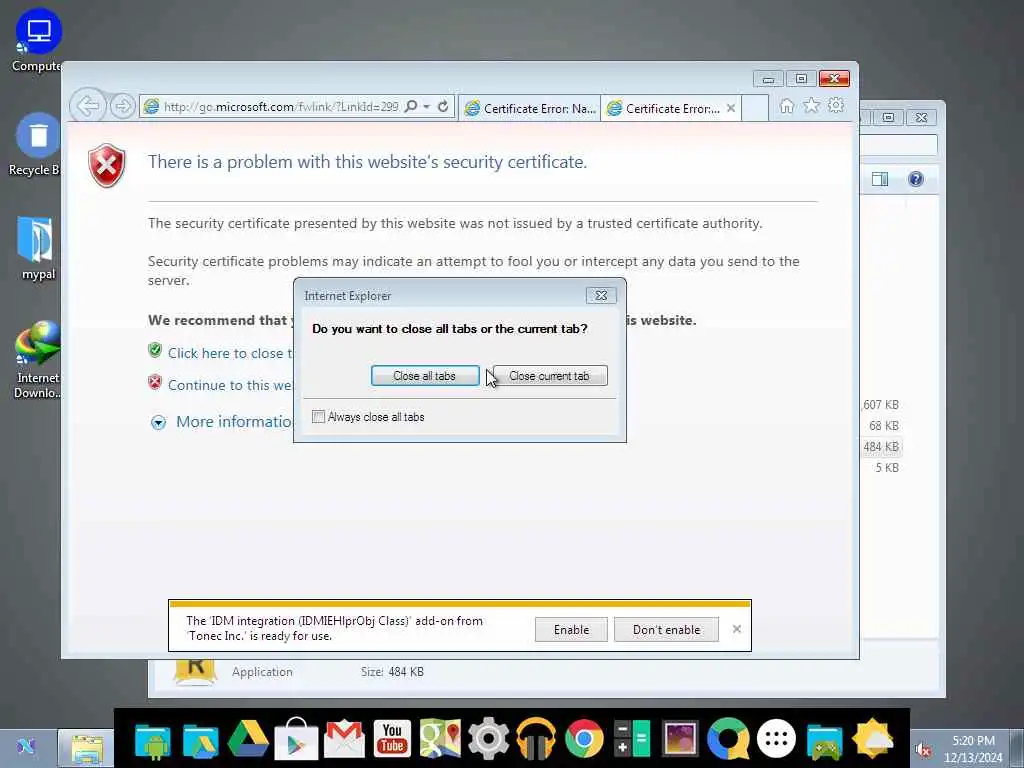The image size is (1024, 768).
Task: Click the IE forward arrow button
Action: pos(122,106)
